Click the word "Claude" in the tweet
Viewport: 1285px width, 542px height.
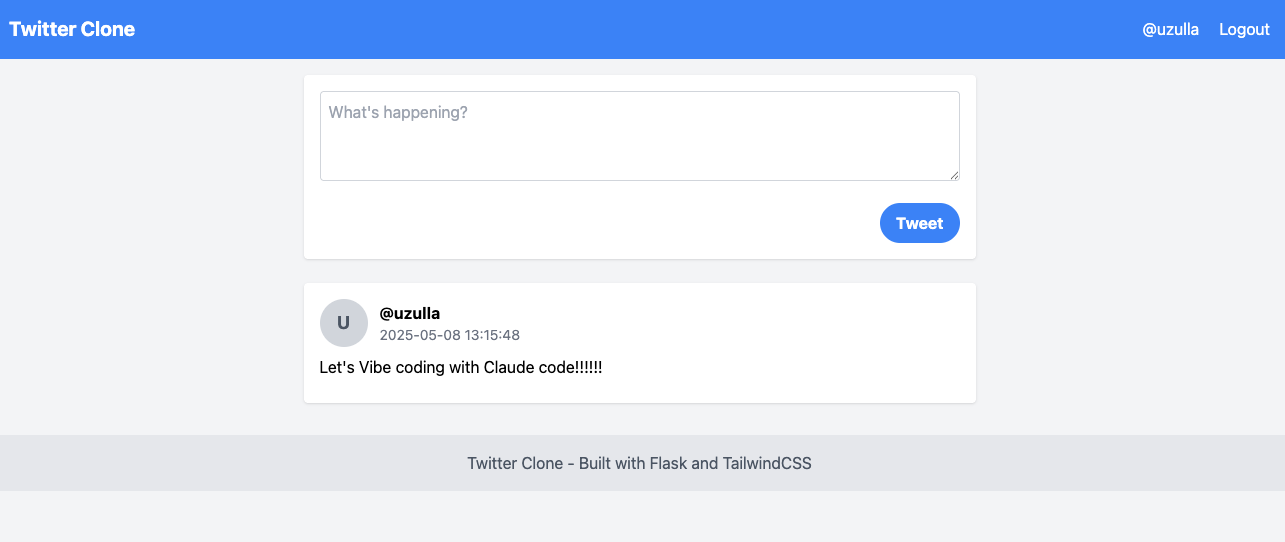511,367
